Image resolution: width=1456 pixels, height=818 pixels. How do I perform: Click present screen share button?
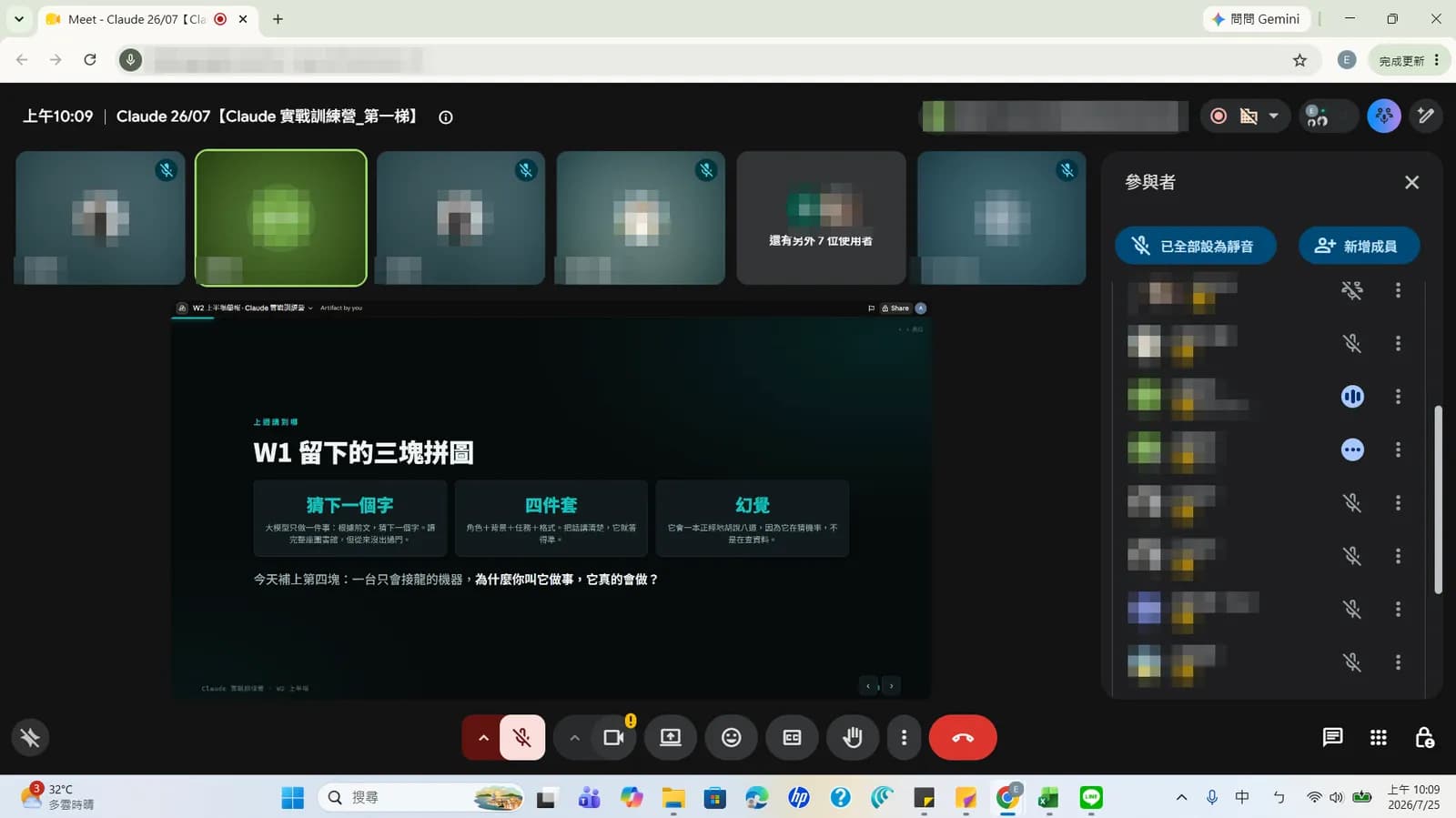coord(671,738)
